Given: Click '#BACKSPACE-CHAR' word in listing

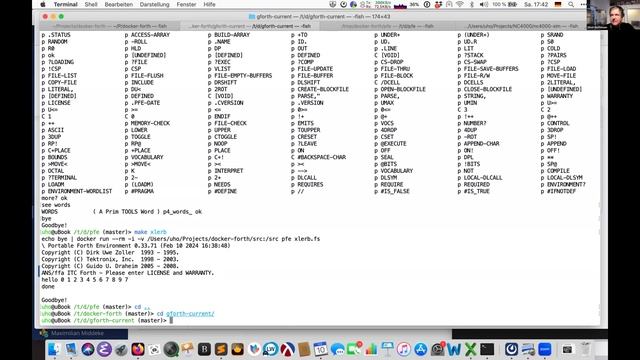Looking at the screenshot, I should (x=322, y=157).
